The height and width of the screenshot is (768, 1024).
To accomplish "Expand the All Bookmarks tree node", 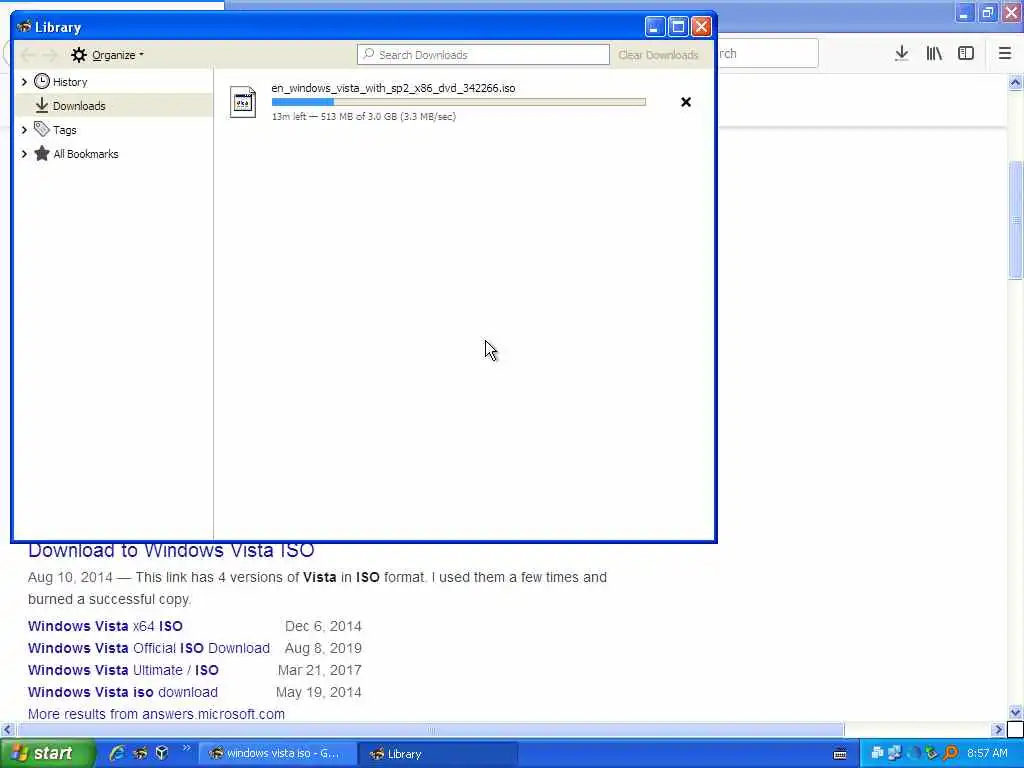I will pyautogui.click(x=24, y=154).
